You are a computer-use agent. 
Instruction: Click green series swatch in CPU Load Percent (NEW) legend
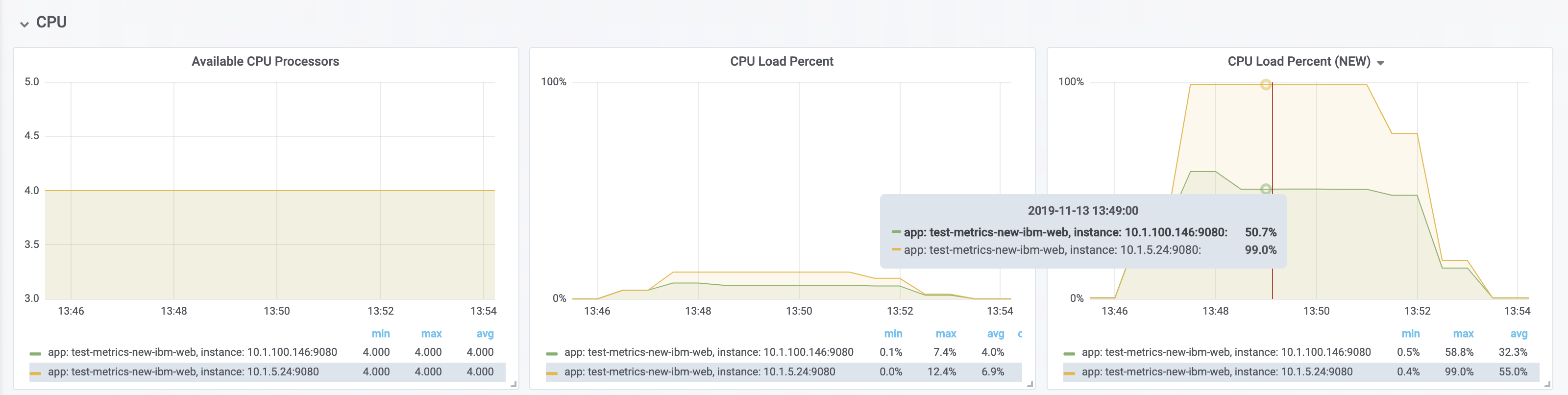pyautogui.click(x=1070, y=353)
